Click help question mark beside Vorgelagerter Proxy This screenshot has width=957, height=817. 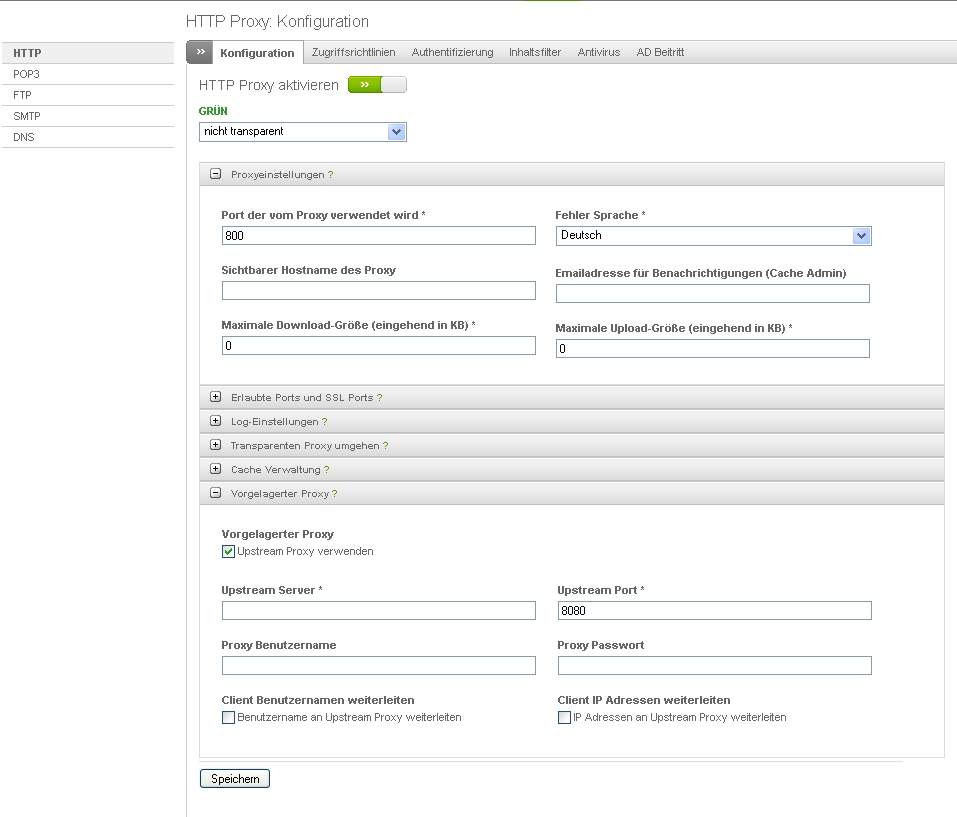[335, 494]
